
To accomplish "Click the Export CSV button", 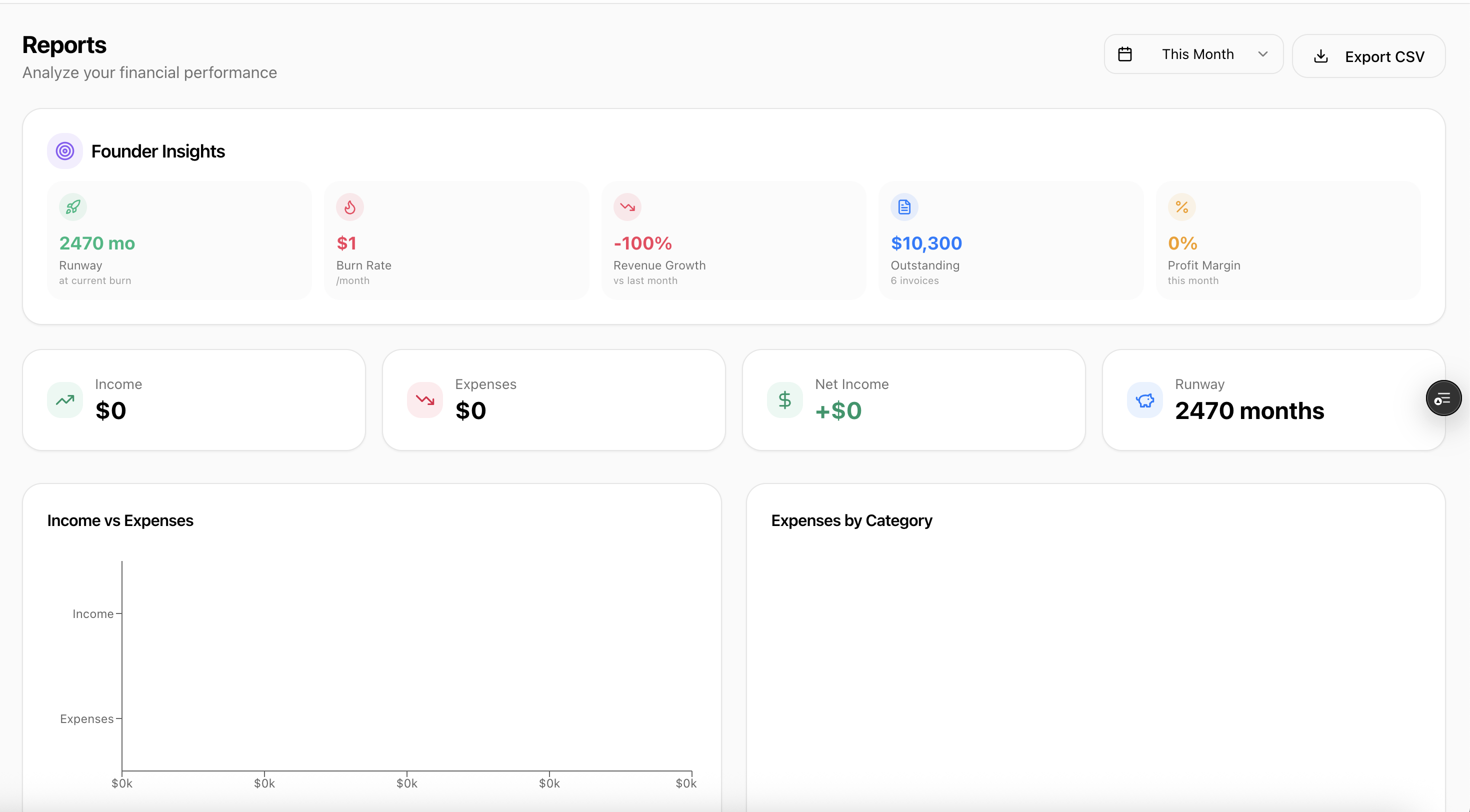I will 1384,56.
